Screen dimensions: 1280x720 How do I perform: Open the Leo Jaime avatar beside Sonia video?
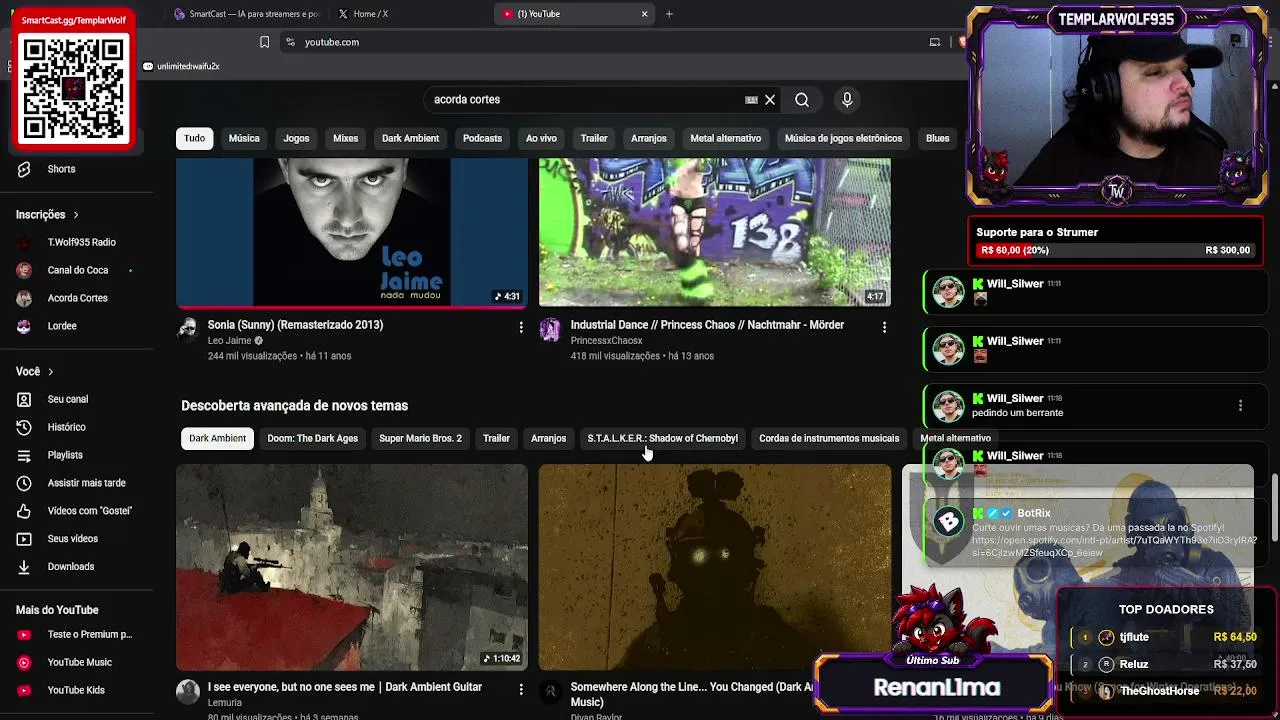pyautogui.click(x=188, y=330)
